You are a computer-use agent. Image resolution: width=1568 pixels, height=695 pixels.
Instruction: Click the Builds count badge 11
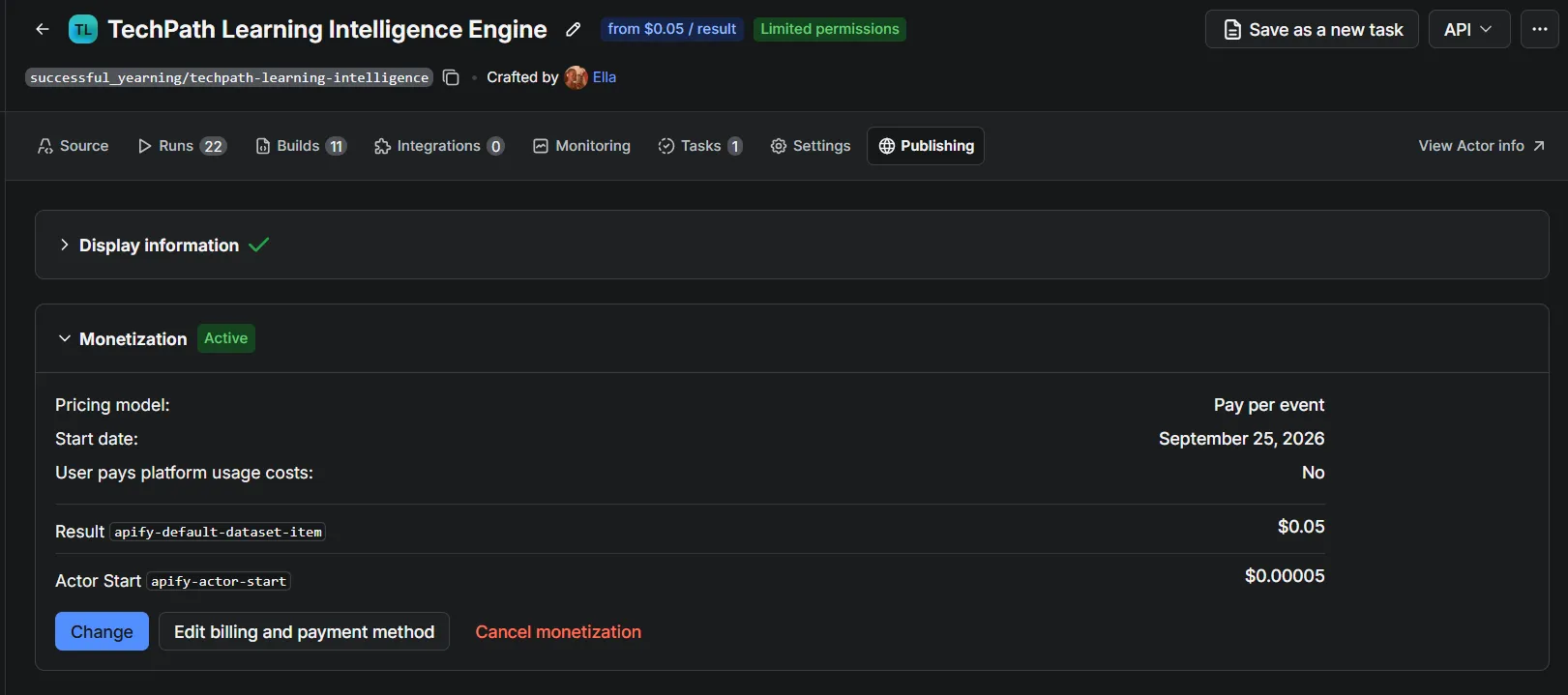pos(336,146)
